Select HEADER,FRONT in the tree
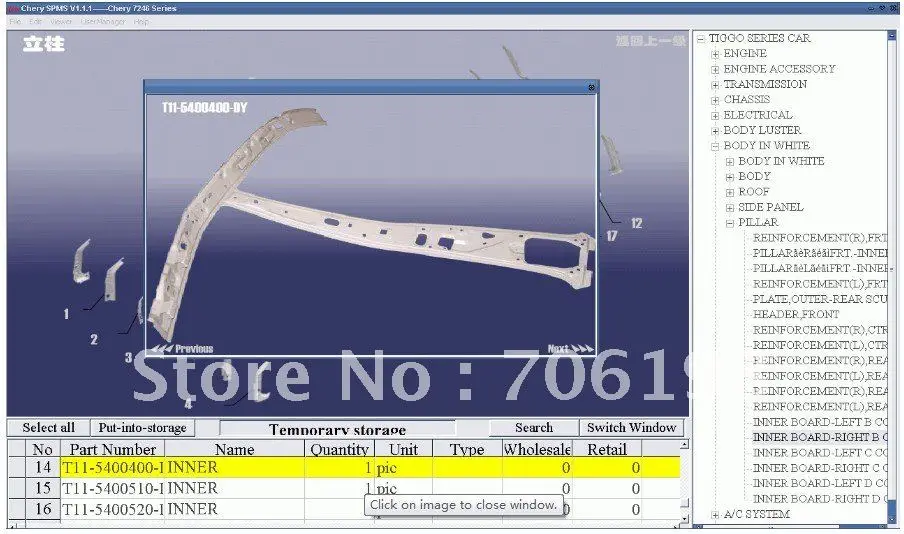This screenshot has width=904, height=534. (x=796, y=314)
